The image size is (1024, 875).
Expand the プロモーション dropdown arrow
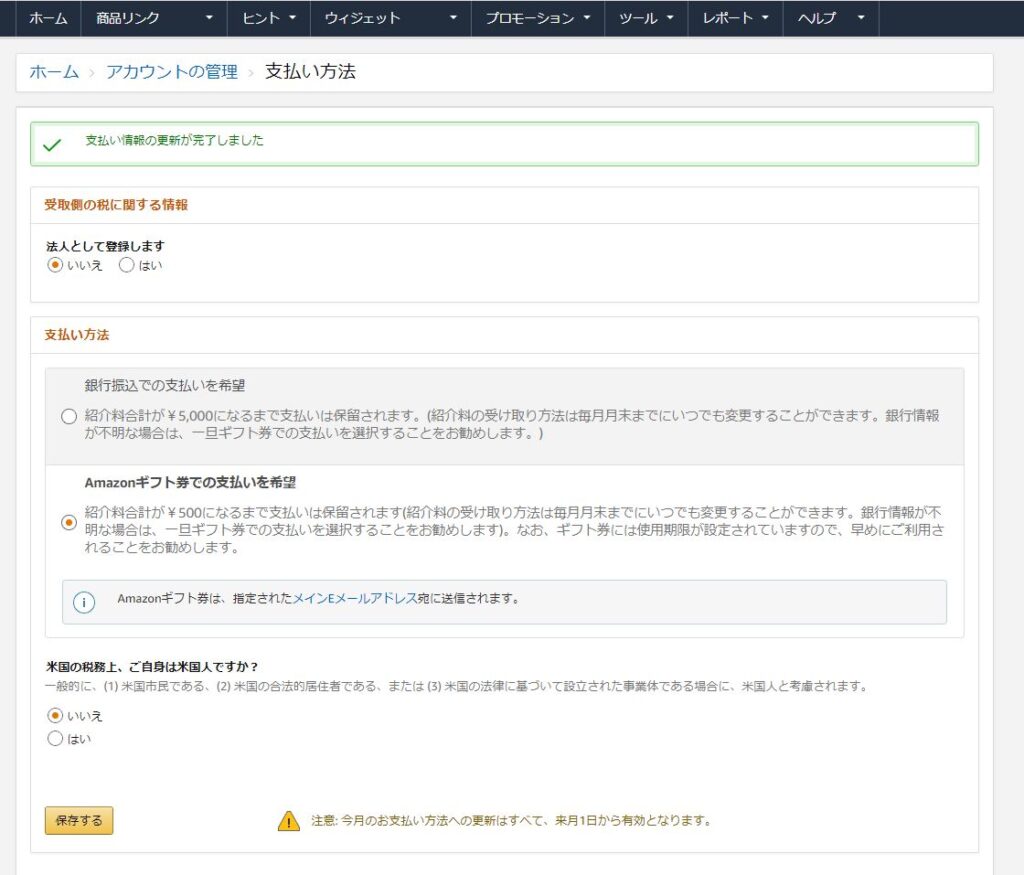pos(586,18)
